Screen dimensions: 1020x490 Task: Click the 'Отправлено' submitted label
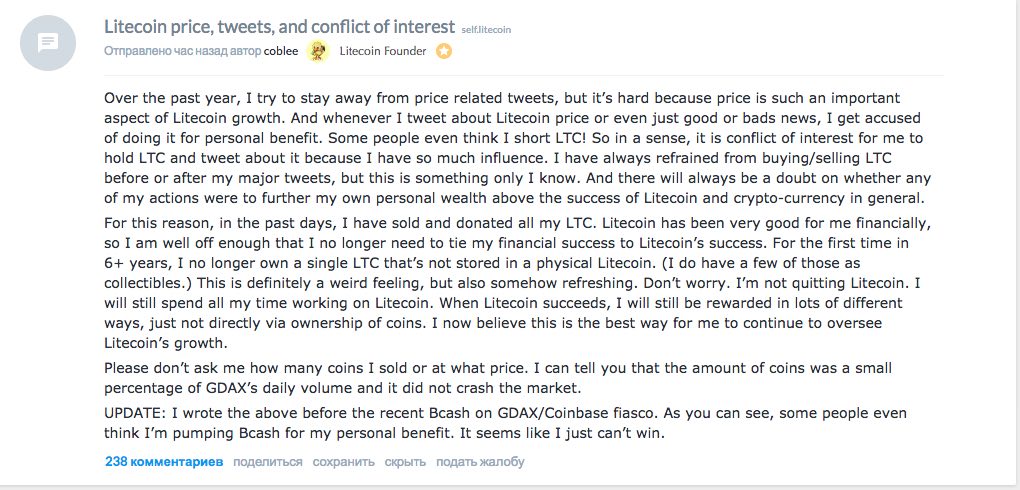(x=137, y=51)
